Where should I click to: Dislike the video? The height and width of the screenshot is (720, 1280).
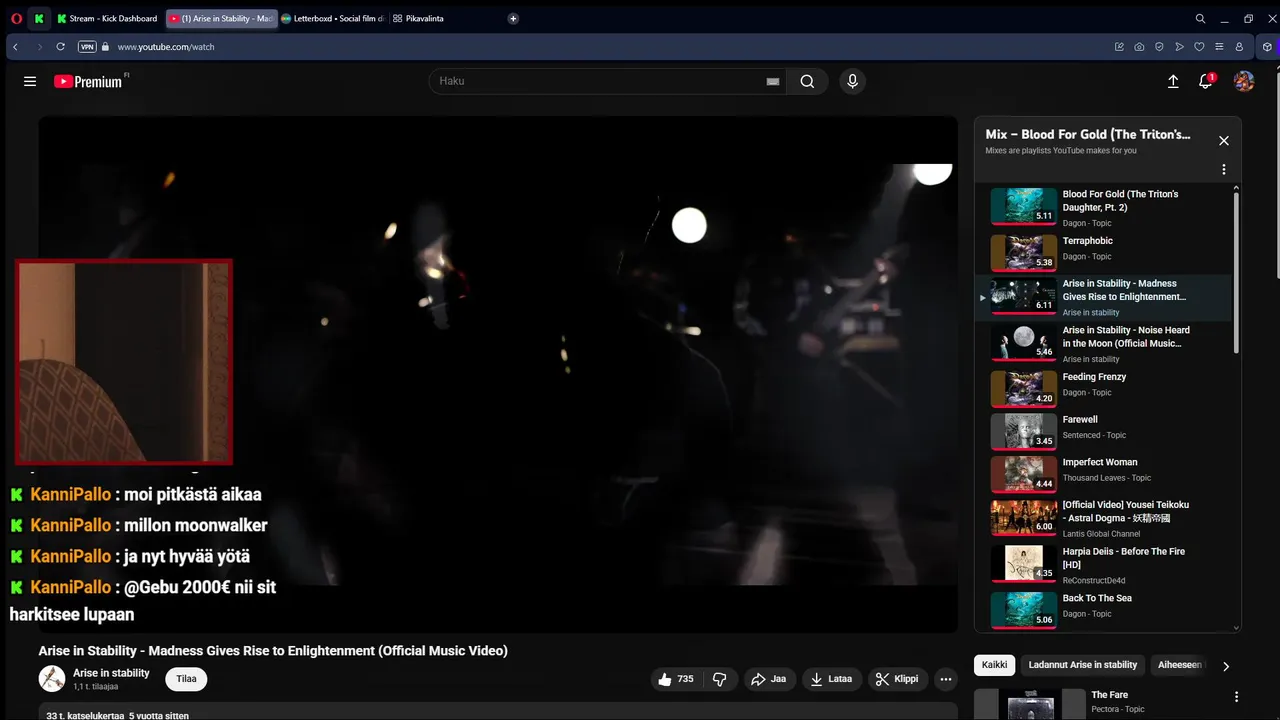(720, 679)
